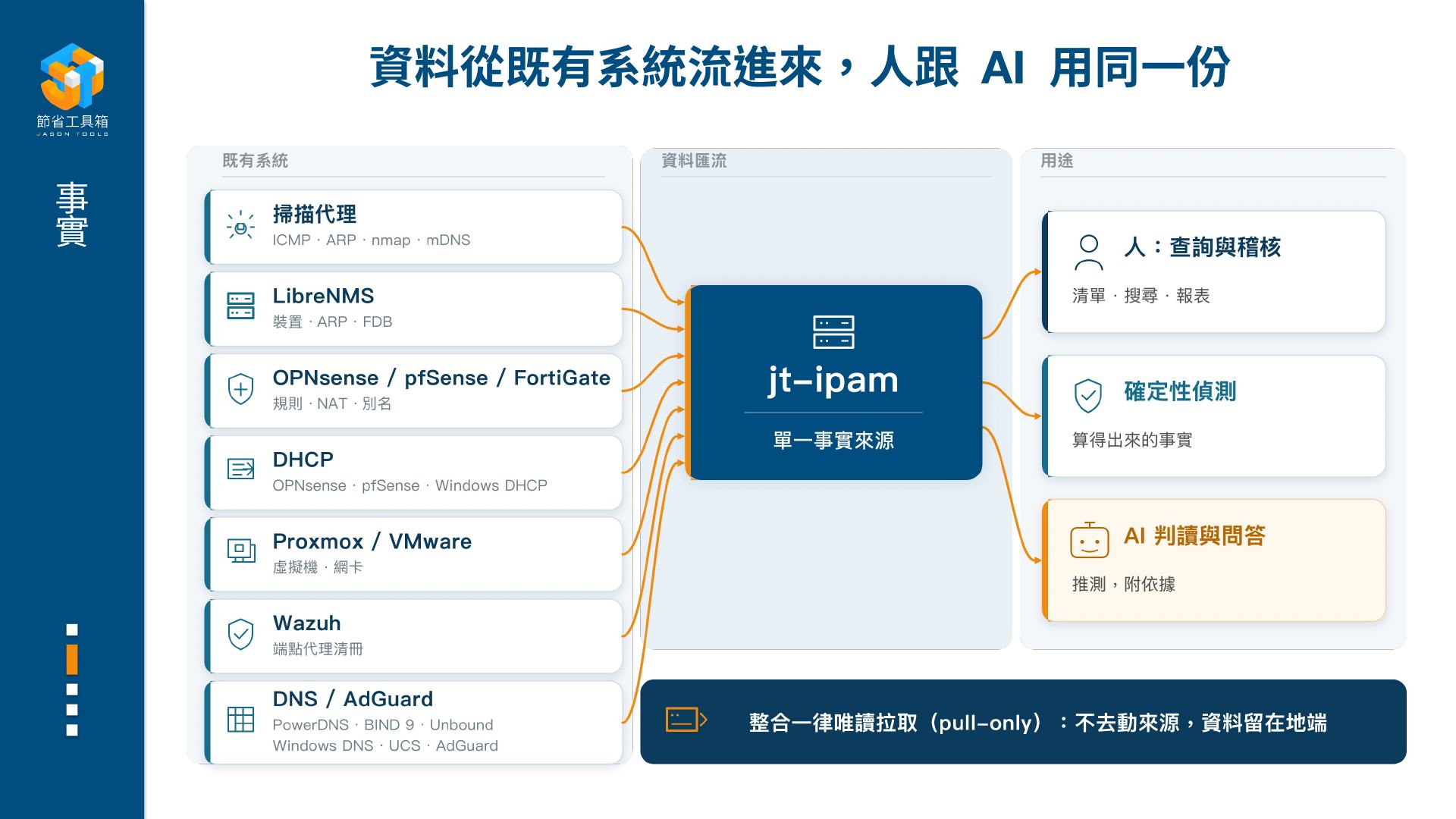Viewport: 1456px width, 819px height.
Task: Click '清單 · 搜尋 · 報表' description
Action: click(1141, 296)
